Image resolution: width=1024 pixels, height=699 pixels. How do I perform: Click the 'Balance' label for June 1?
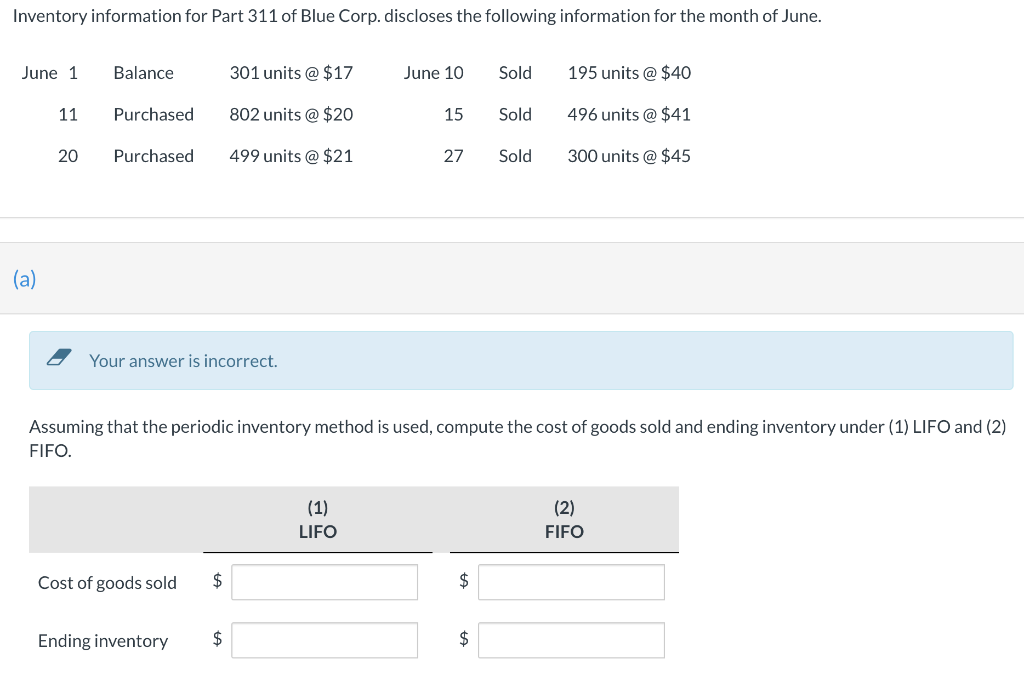[x=144, y=73]
